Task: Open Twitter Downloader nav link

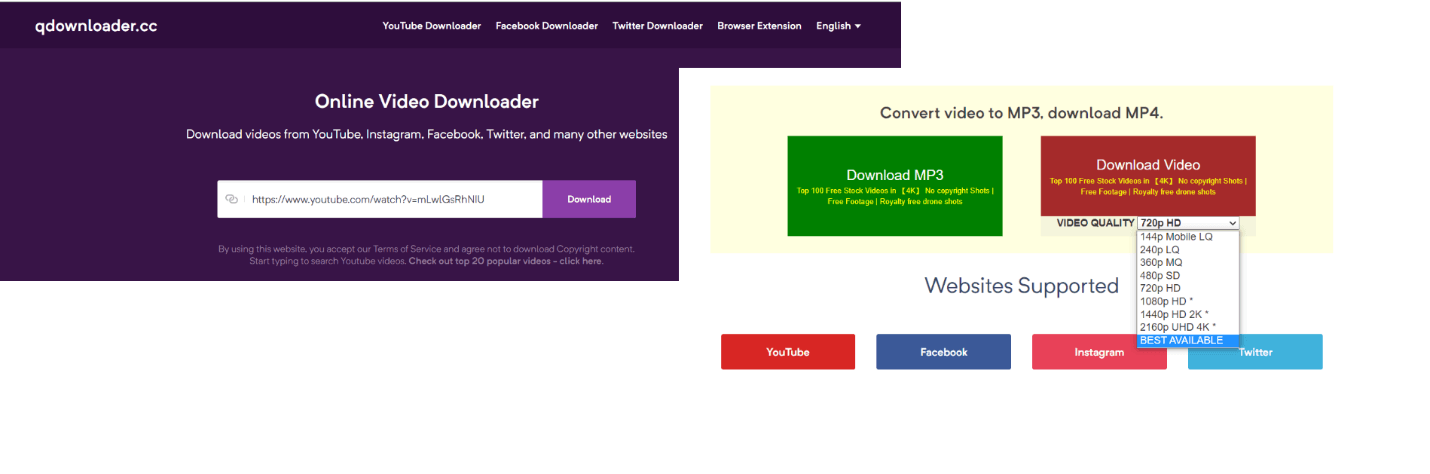Action: tap(657, 26)
